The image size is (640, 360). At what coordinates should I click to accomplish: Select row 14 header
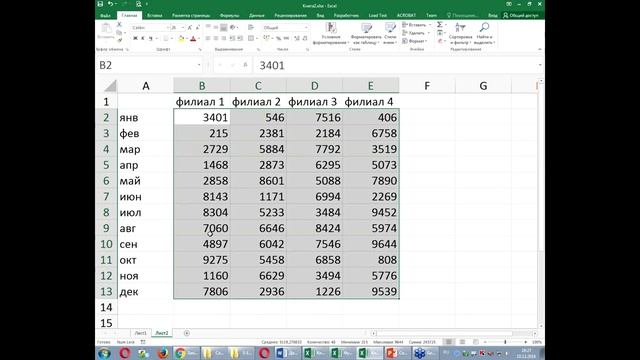pos(106,307)
